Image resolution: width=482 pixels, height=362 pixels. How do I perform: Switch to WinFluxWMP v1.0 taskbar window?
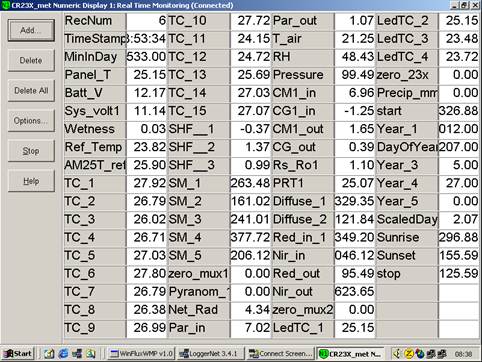coord(141,354)
